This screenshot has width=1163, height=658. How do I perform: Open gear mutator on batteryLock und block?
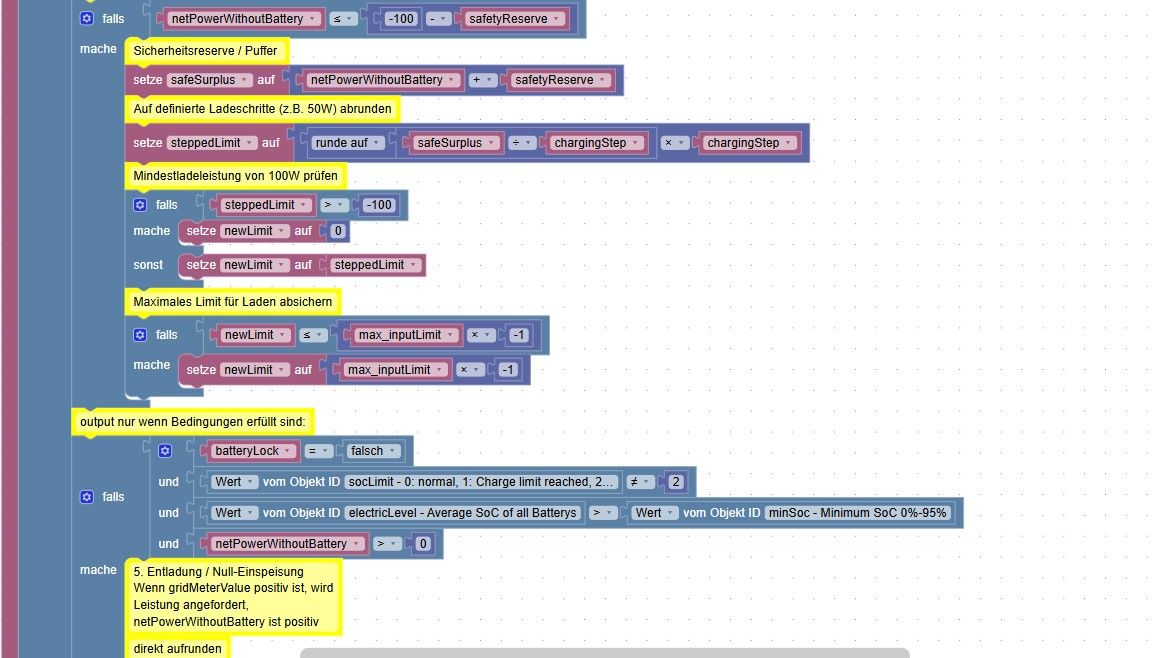165,450
